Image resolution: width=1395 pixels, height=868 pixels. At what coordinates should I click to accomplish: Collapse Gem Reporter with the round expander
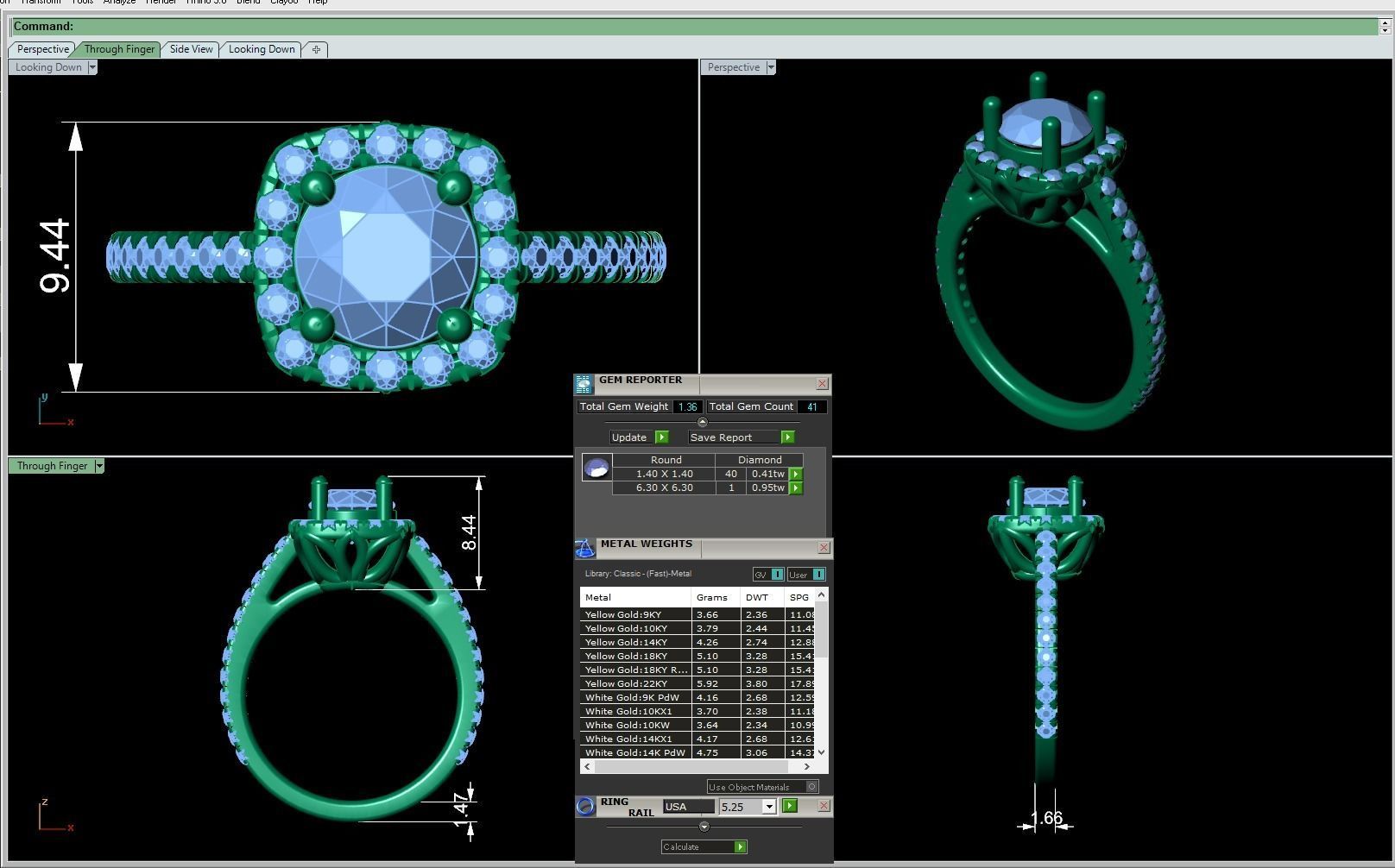(702, 422)
